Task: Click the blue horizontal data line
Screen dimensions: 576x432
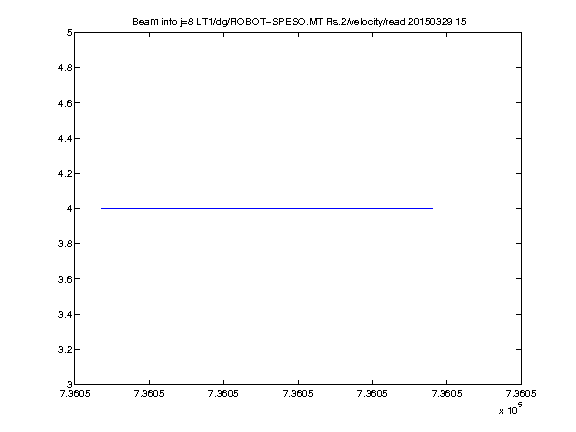Action: click(267, 208)
